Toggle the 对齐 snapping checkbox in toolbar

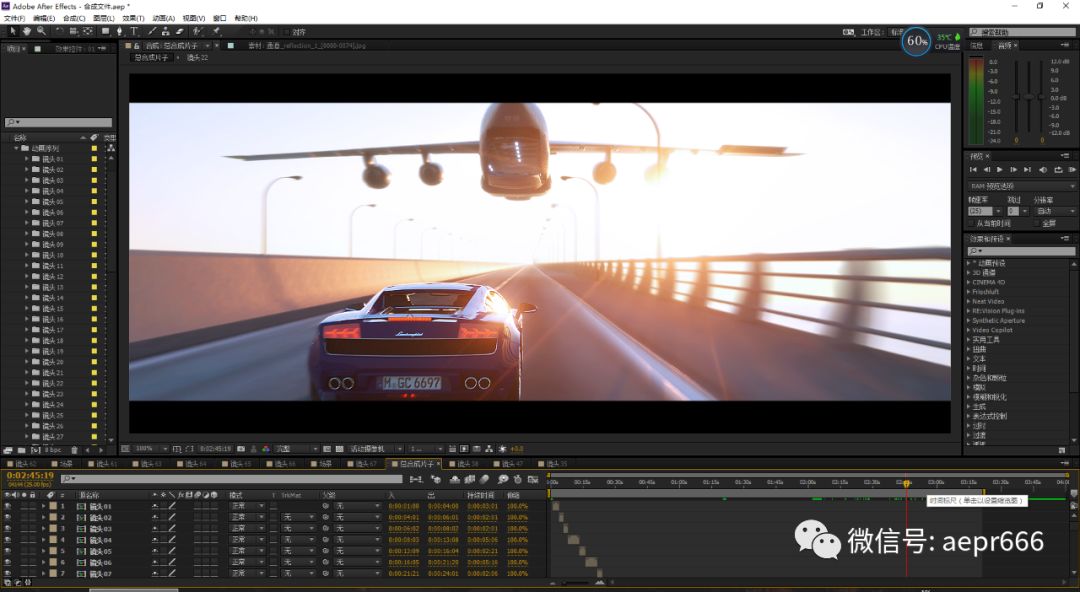point(286,32)
